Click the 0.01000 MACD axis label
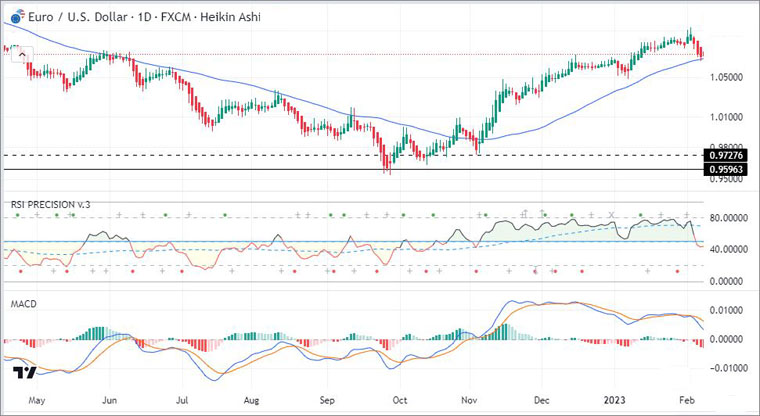The image size is (760, 416). [726, 310]
